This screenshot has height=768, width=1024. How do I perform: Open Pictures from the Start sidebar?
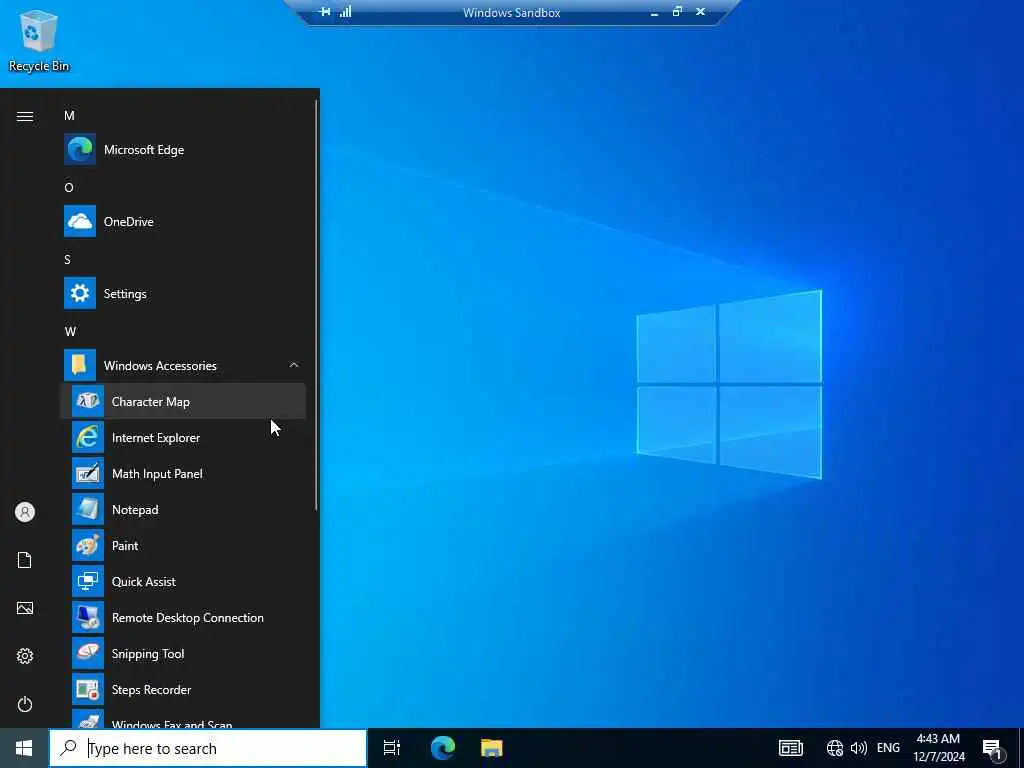[x=25, y=608]
